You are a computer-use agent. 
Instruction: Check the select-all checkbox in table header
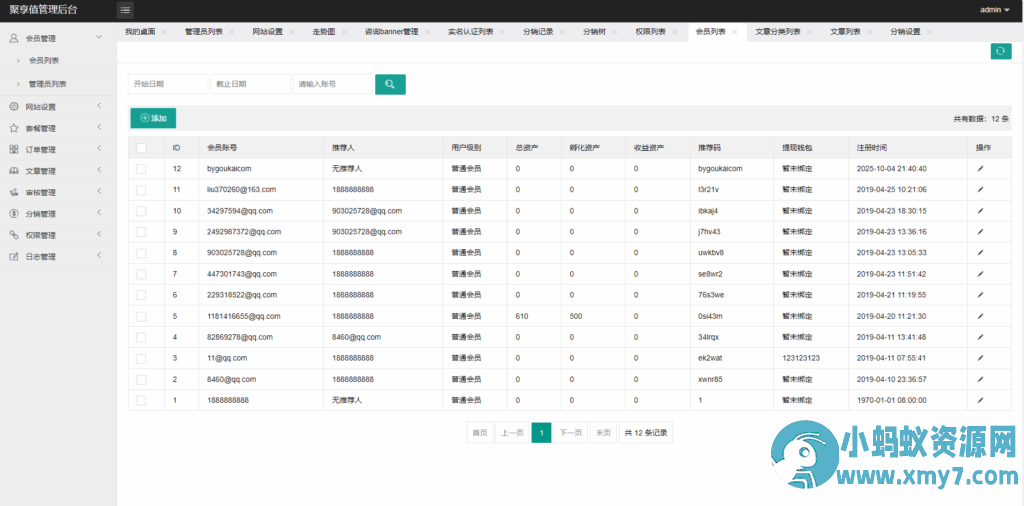coord(141,148)
